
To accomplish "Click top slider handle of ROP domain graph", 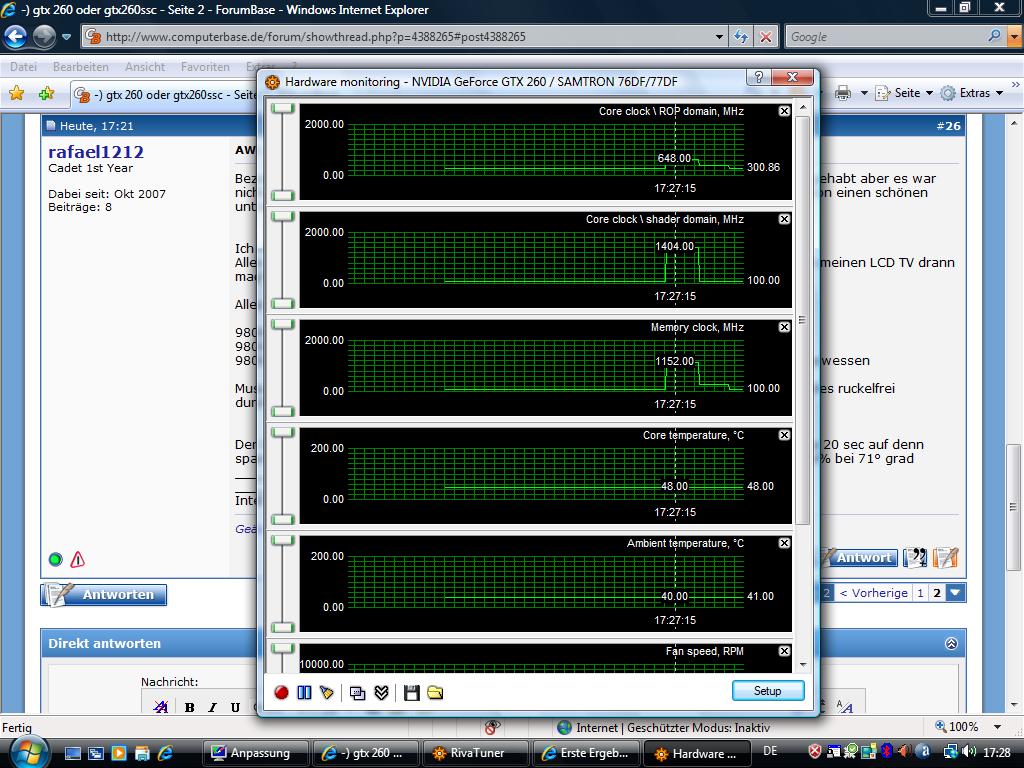I will pyautogui.click(x=283, y=108).
